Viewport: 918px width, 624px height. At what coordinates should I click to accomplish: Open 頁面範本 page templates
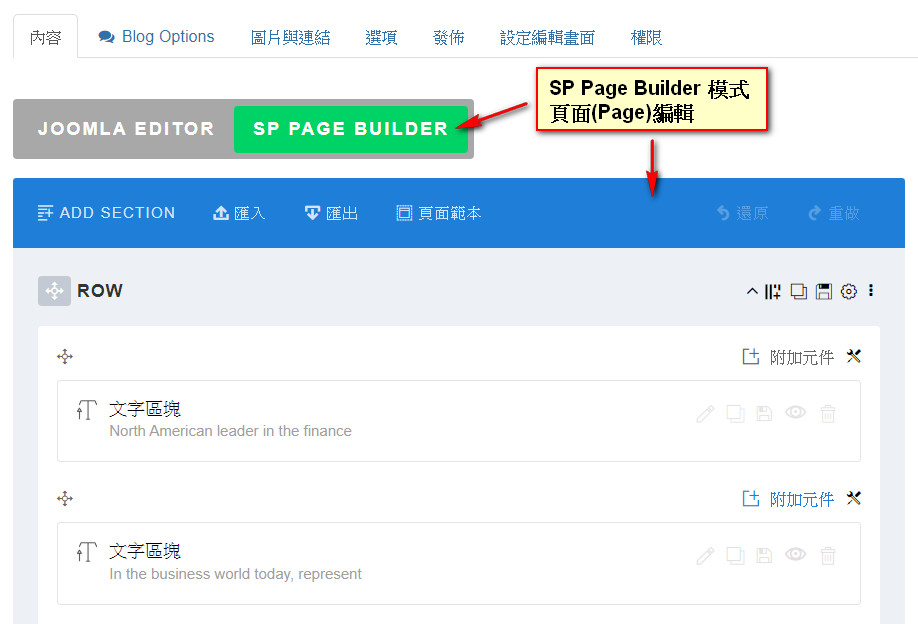(x=439, y=213)
